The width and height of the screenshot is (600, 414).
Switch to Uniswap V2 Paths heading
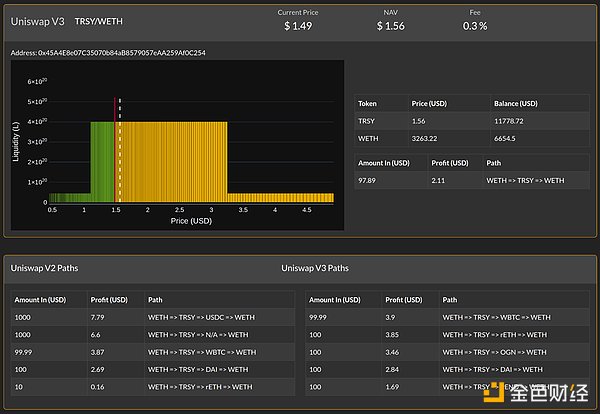pos(45,268)
